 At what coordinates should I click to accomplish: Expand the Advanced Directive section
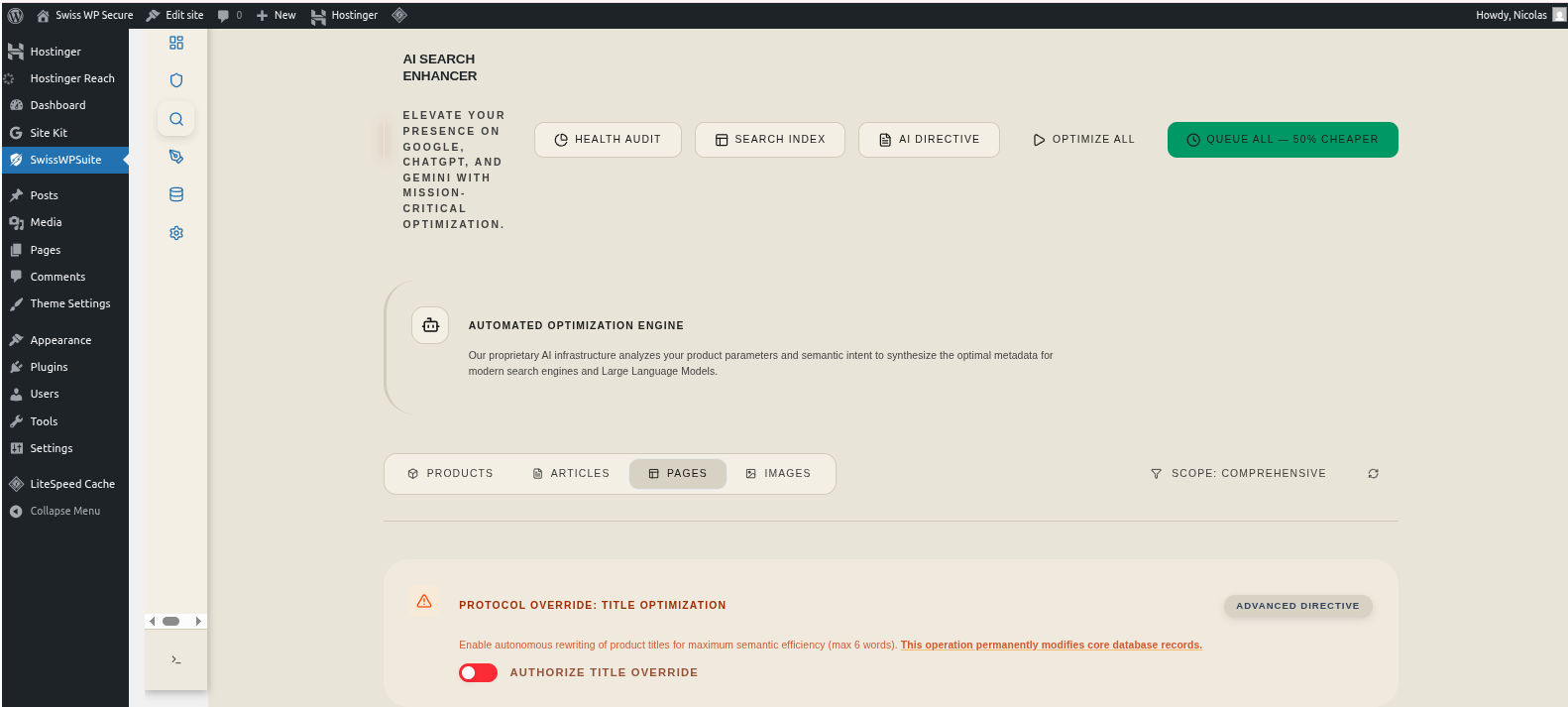click(x=1297, y=606)
